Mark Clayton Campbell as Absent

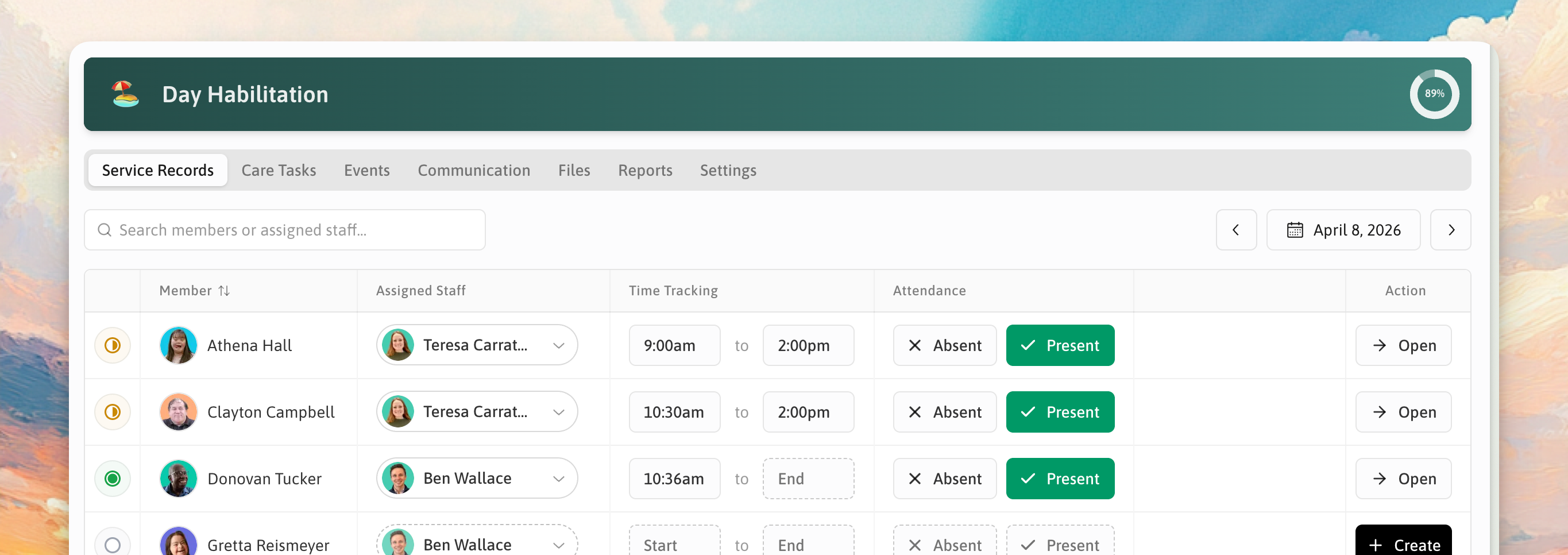(x=945, y=412)
